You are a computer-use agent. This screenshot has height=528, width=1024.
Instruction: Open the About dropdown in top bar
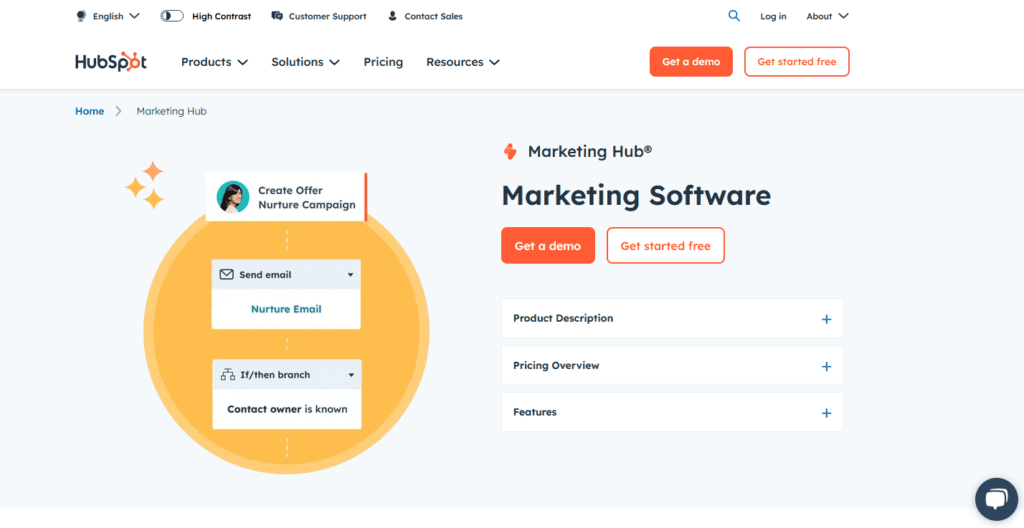827,16
